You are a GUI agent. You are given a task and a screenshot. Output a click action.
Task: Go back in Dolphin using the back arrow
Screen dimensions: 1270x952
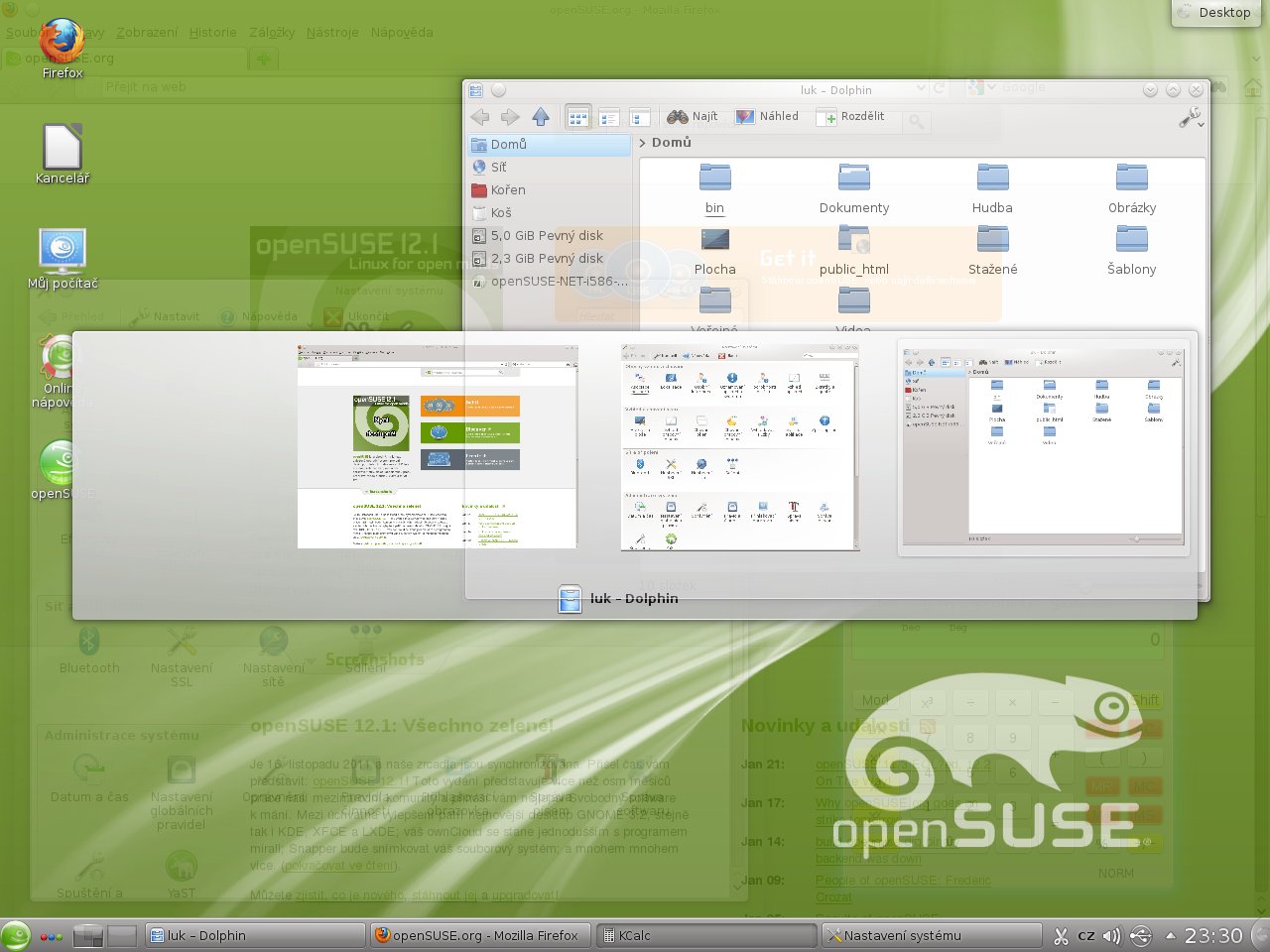481,117
